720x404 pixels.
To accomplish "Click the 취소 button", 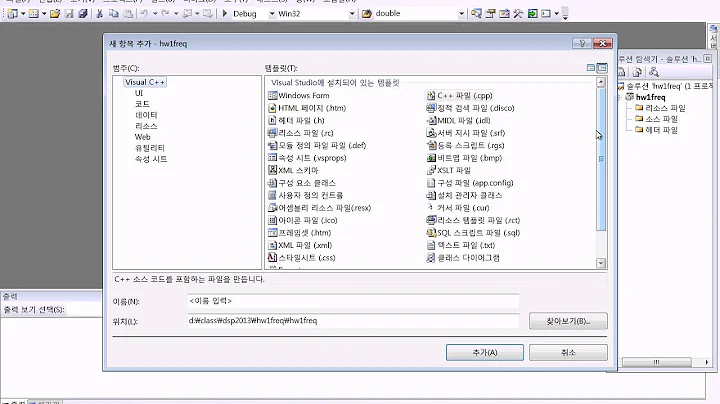I will coord(568,353).
